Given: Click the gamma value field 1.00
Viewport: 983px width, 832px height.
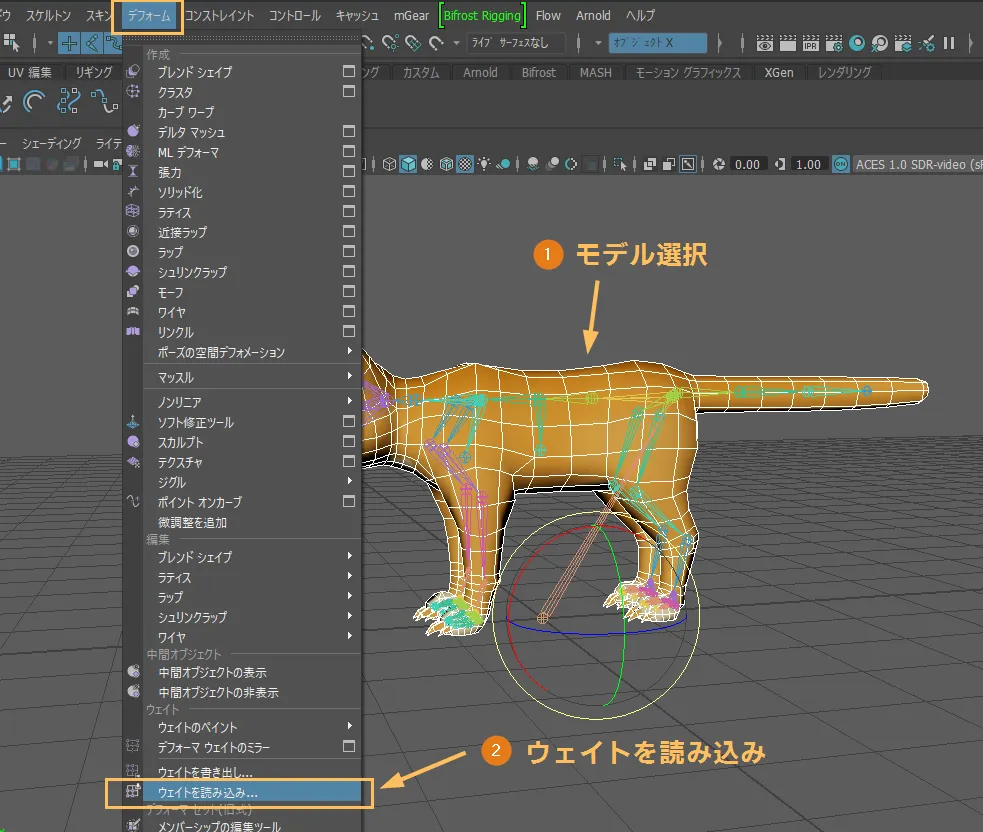Looking at the screenshot, I should pos(808,164).
